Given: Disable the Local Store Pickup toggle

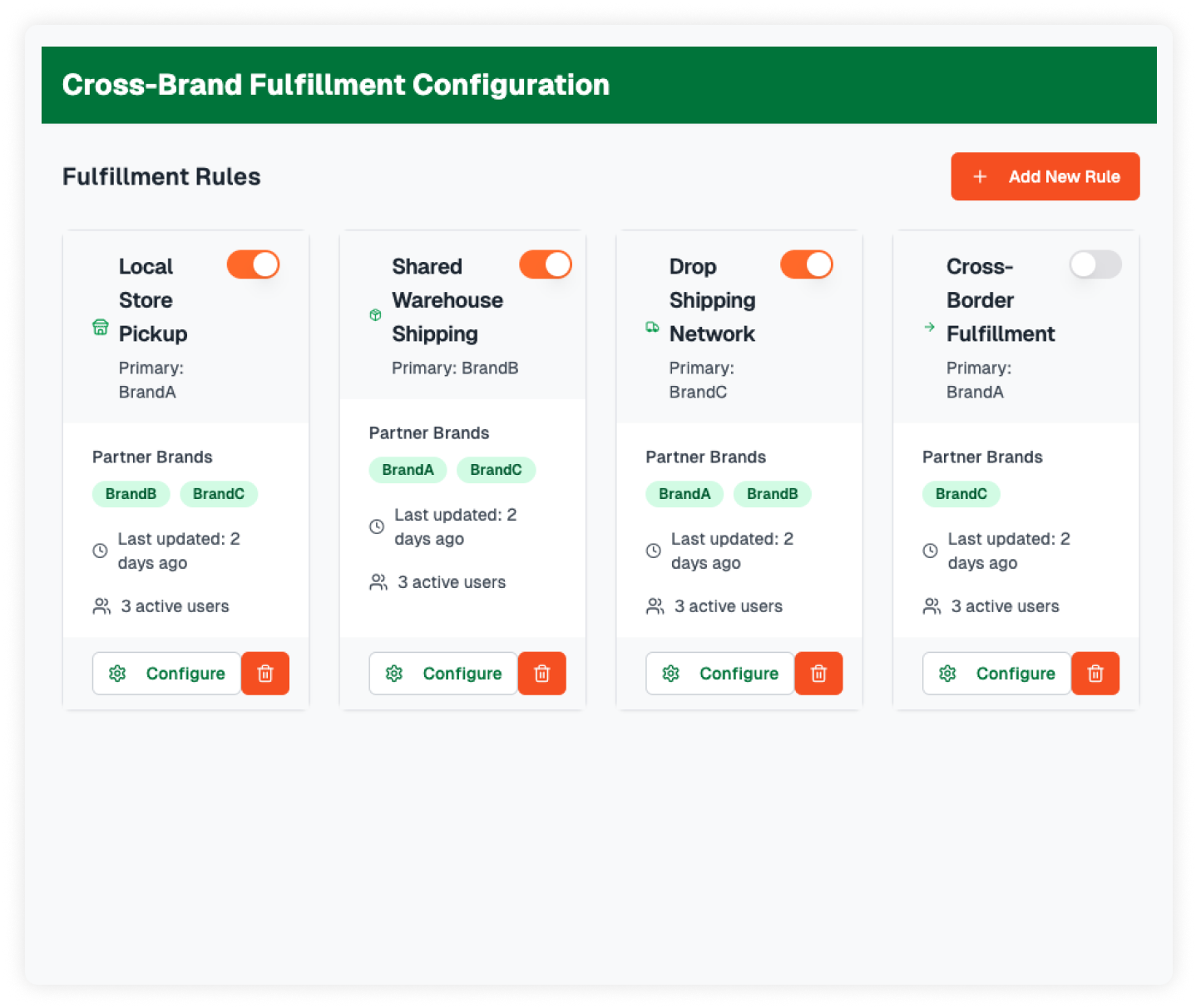Looking at the screenshot, I should [253, 264].
